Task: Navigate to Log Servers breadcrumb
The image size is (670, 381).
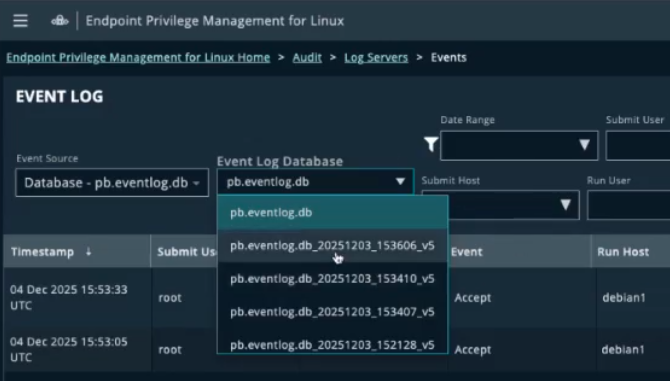Action: pyautogui.click(x=376, y=57)
